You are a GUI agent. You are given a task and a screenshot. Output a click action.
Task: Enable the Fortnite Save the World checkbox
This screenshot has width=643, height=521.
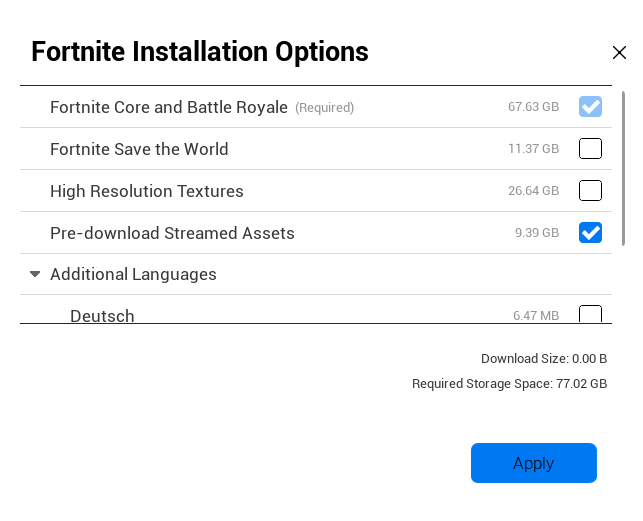(590, 149)
